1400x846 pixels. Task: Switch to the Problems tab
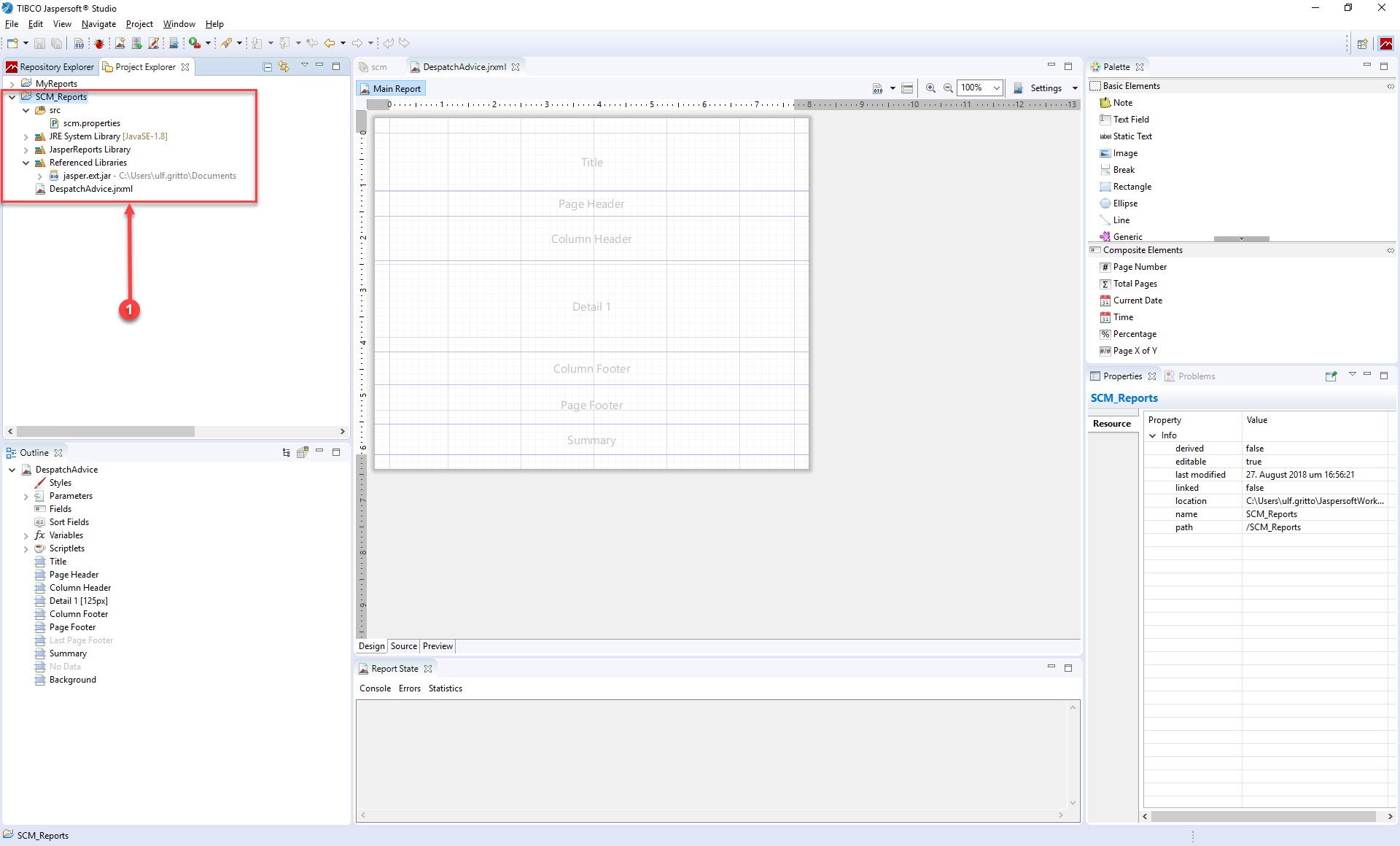[1190, 376]
